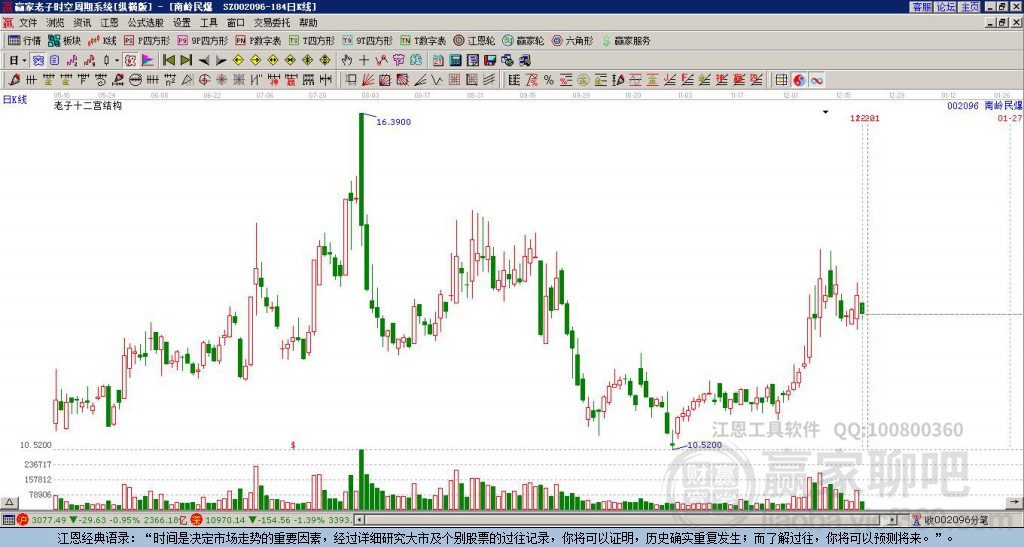The image size is (1024, 548).
Task: Open the 江恩轮 wheel tool
Action: pos(474,40)
